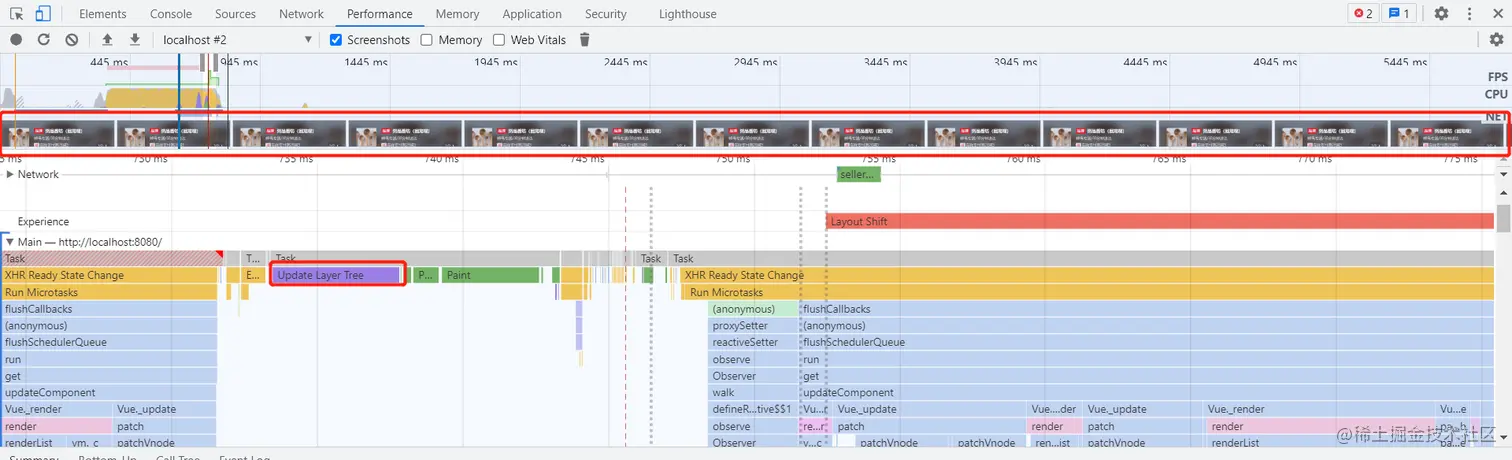The image size is (1512, 460).
Task: Clear the recording with the clear icon
Action: pyautogui.click(x=72, y=40)
